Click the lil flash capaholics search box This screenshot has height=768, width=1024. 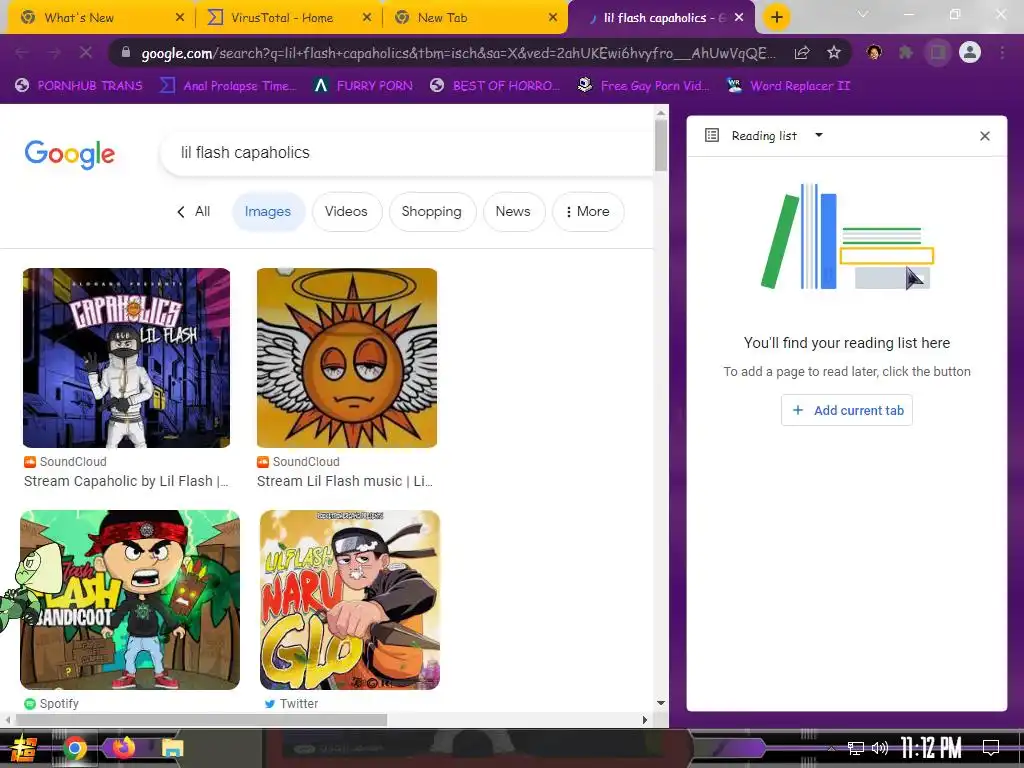pos(406,153)
